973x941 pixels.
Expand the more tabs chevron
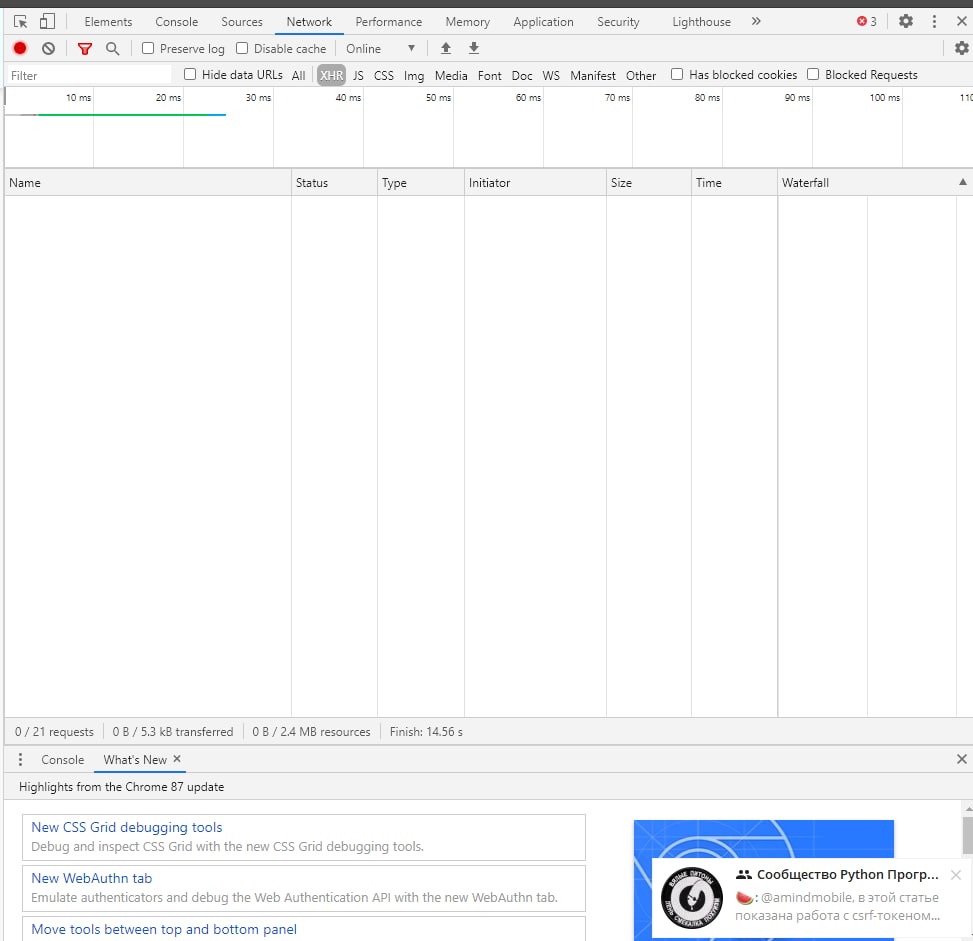coord(756,21)
